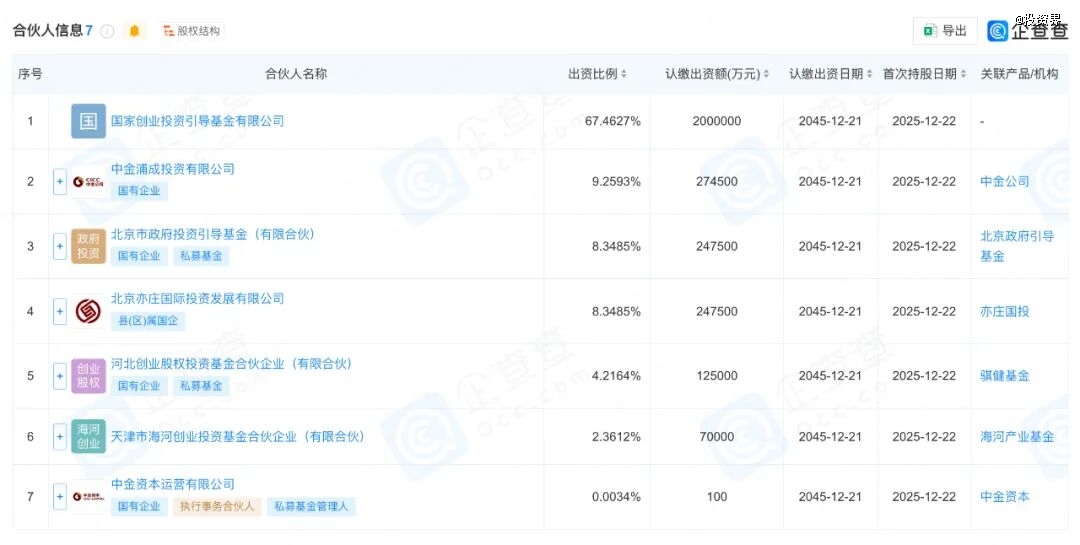This screenshot has width=1080, height=545.
Task: Click 私募基金 tag under 河北创业股权投资基金
Action: (201, 386)
